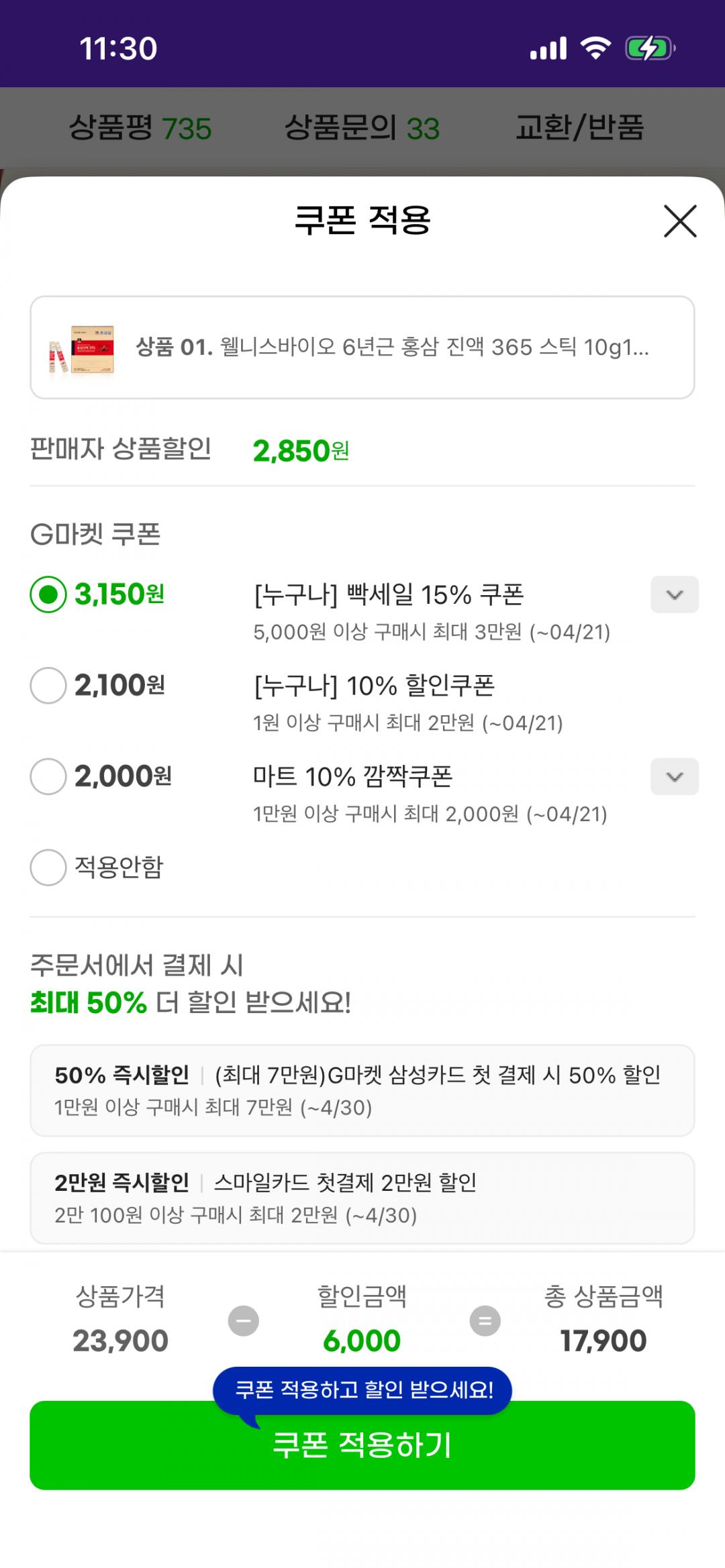The height and width of the screenshot is (1568, 725).
Task: Tap the 쿠폰 적용하고 할인 받으세요 tooltip bubble
Action: click(362, 1390)
